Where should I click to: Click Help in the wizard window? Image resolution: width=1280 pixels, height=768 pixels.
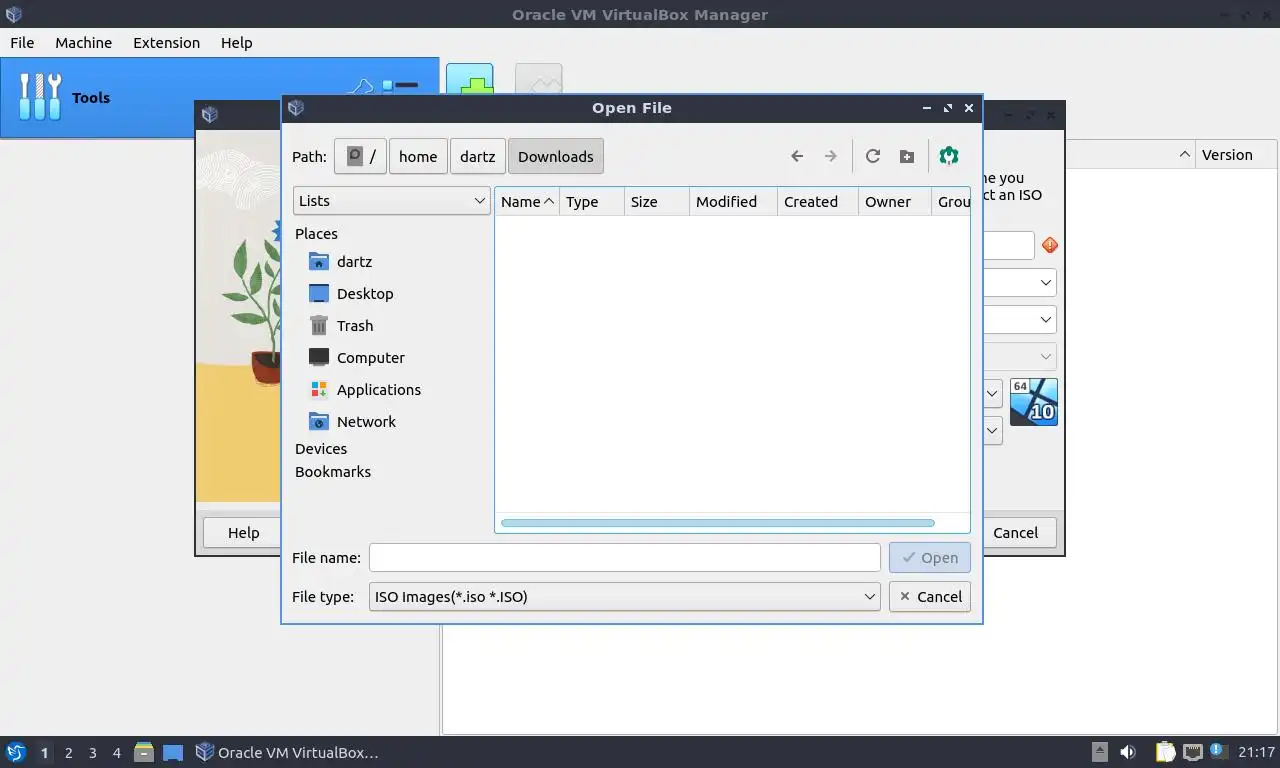[x=243, y=532]
